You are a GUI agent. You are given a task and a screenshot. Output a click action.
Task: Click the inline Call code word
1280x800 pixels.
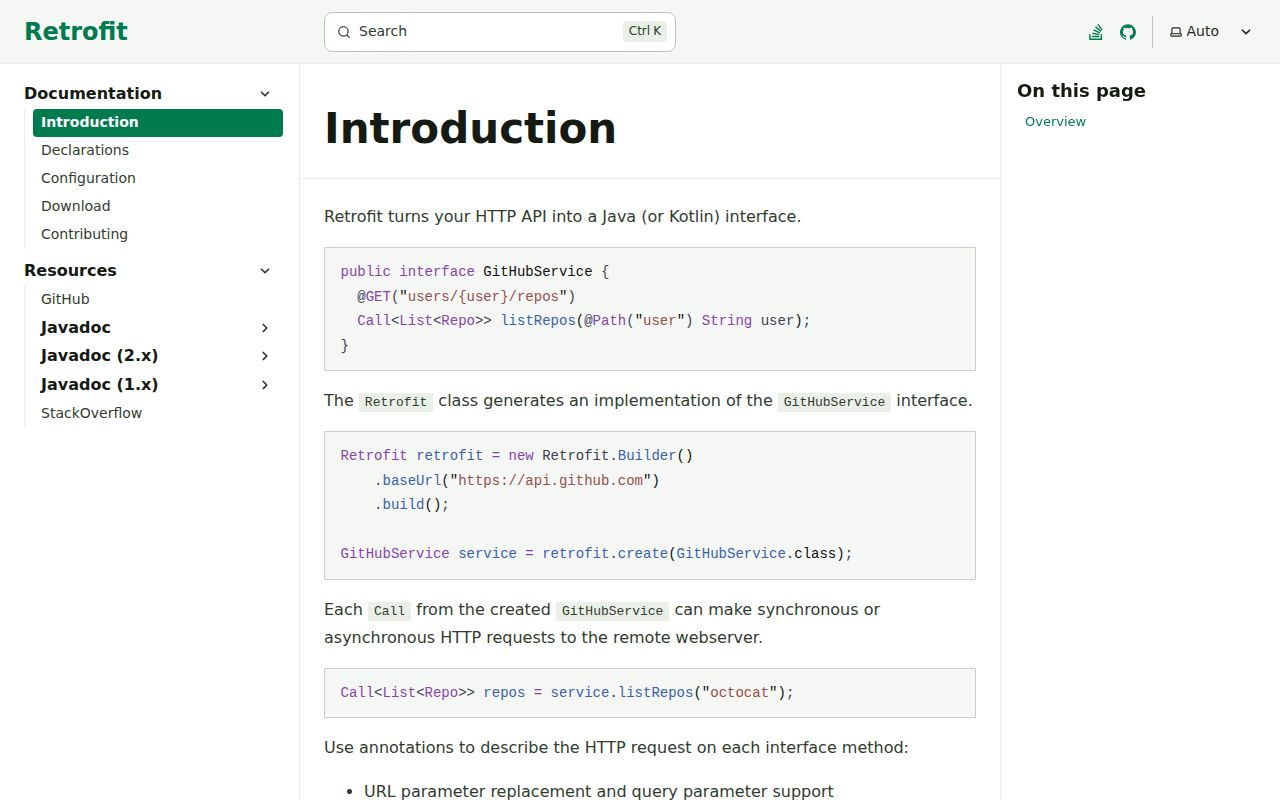pos(389,610)
